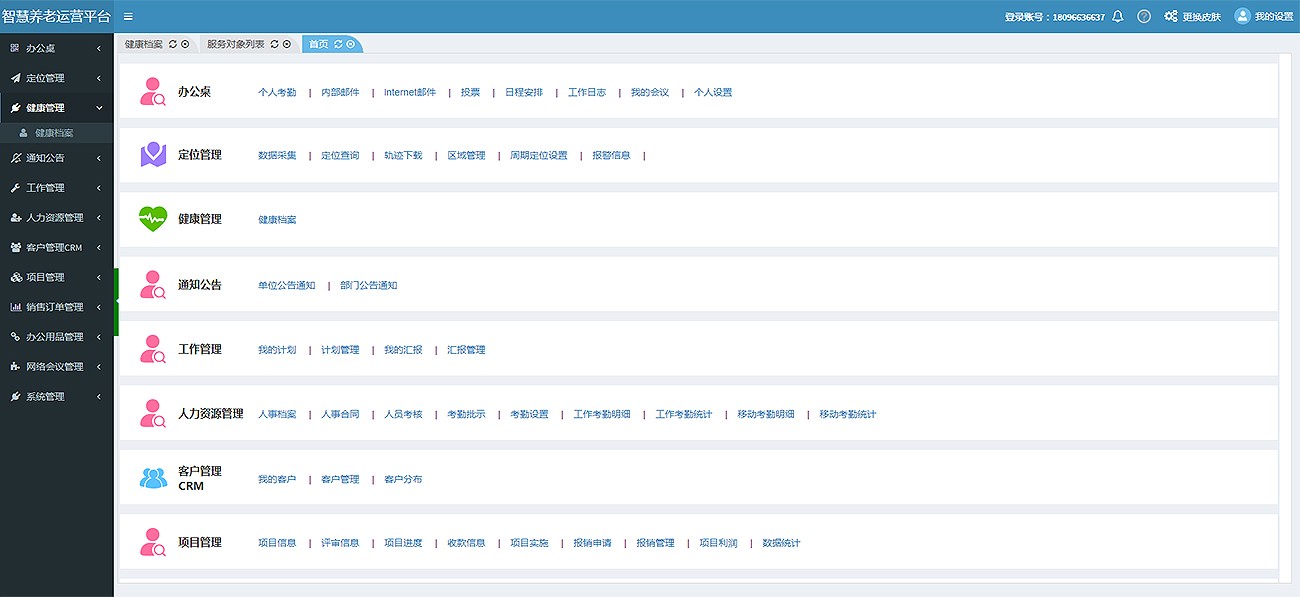Viewport: 1300px width, 597px height.
Task: Open the 个人考勤 link
Action: tap(277, 92)
